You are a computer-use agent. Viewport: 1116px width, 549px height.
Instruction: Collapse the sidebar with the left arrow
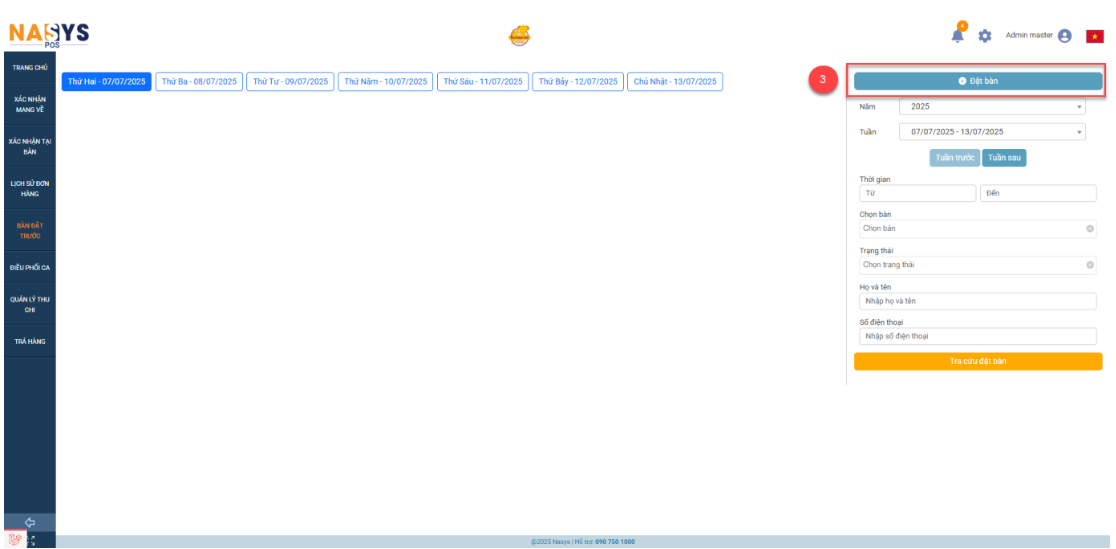(30, 522)
